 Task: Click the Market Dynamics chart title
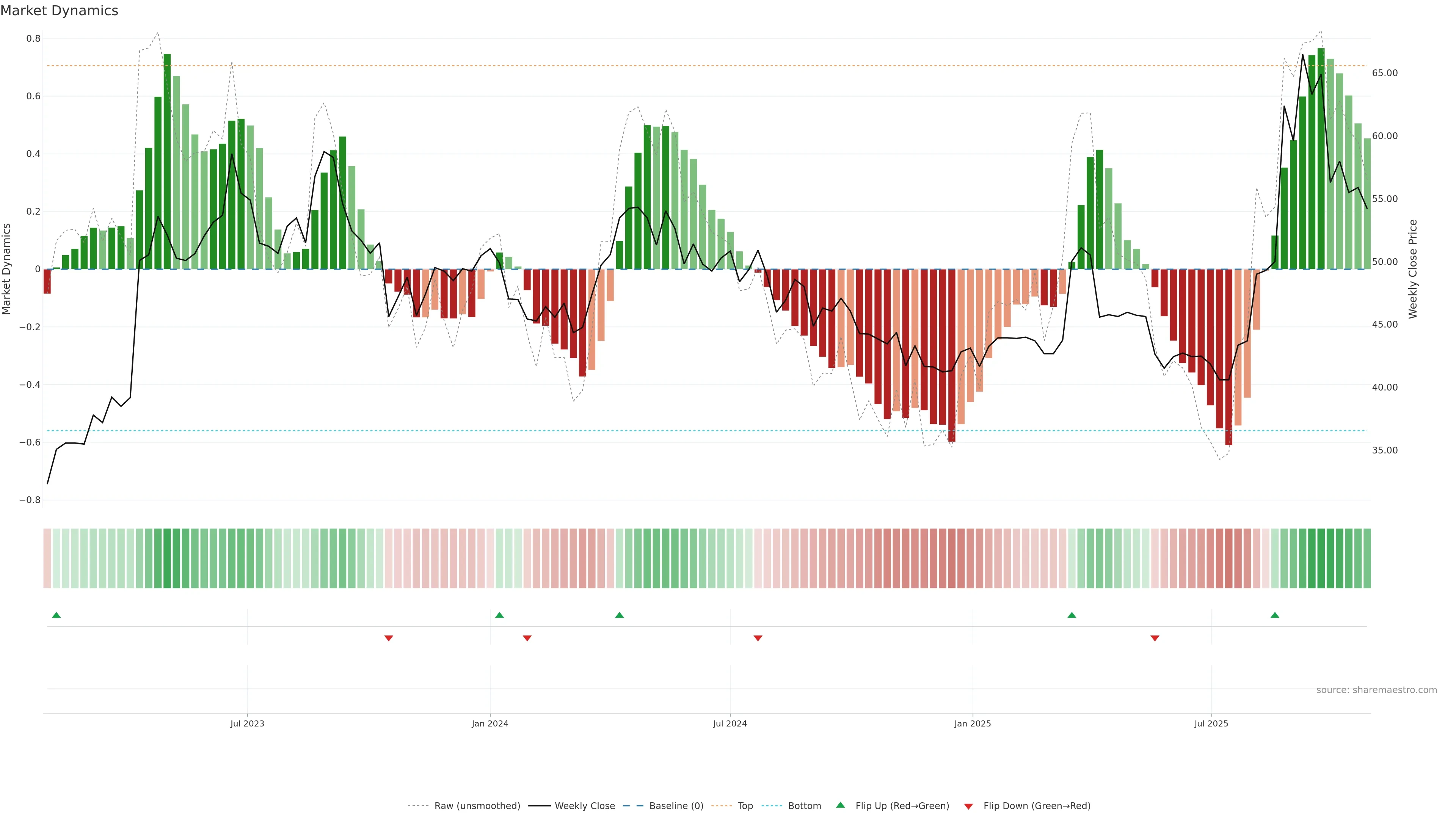60,11
